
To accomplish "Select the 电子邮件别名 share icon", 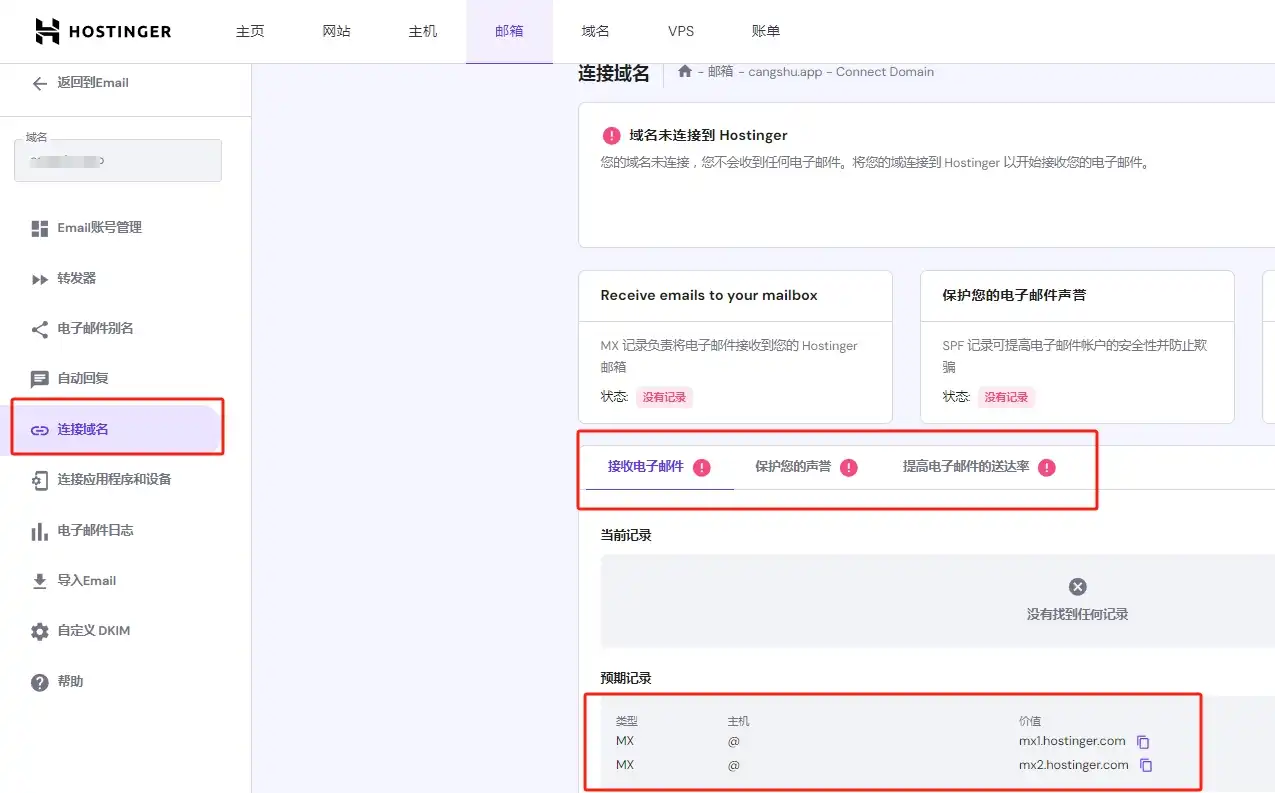I will pos(40,329).
